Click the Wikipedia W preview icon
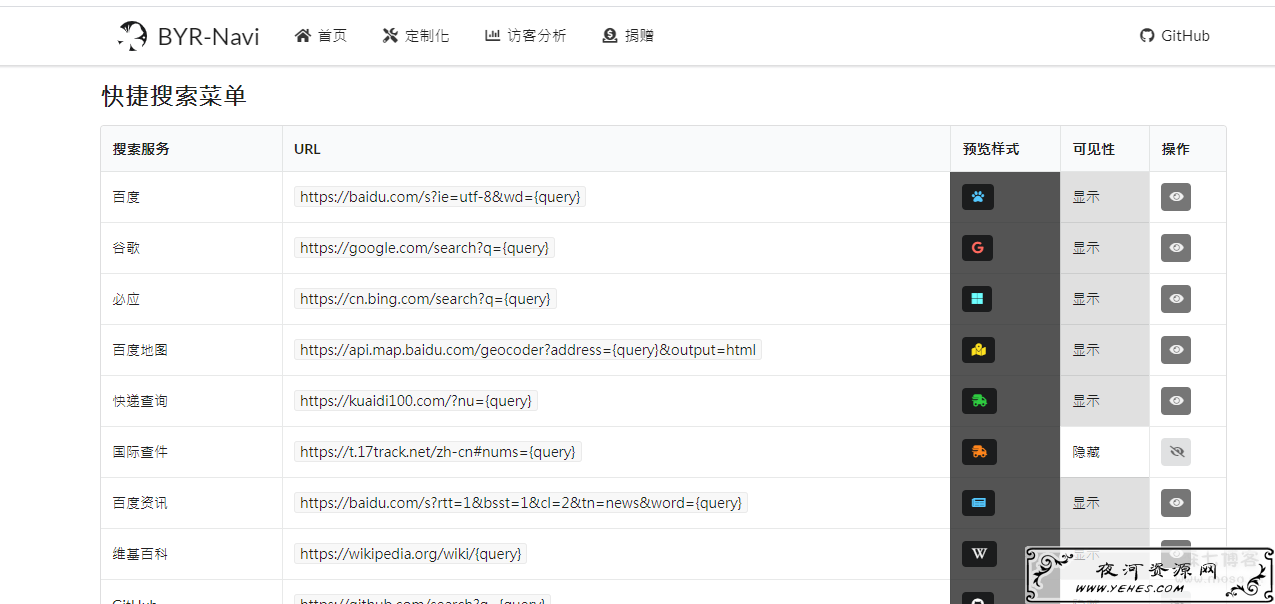The height and width of the screenshot is (604, 1275). pyautogui.click(x=979, y=554)
